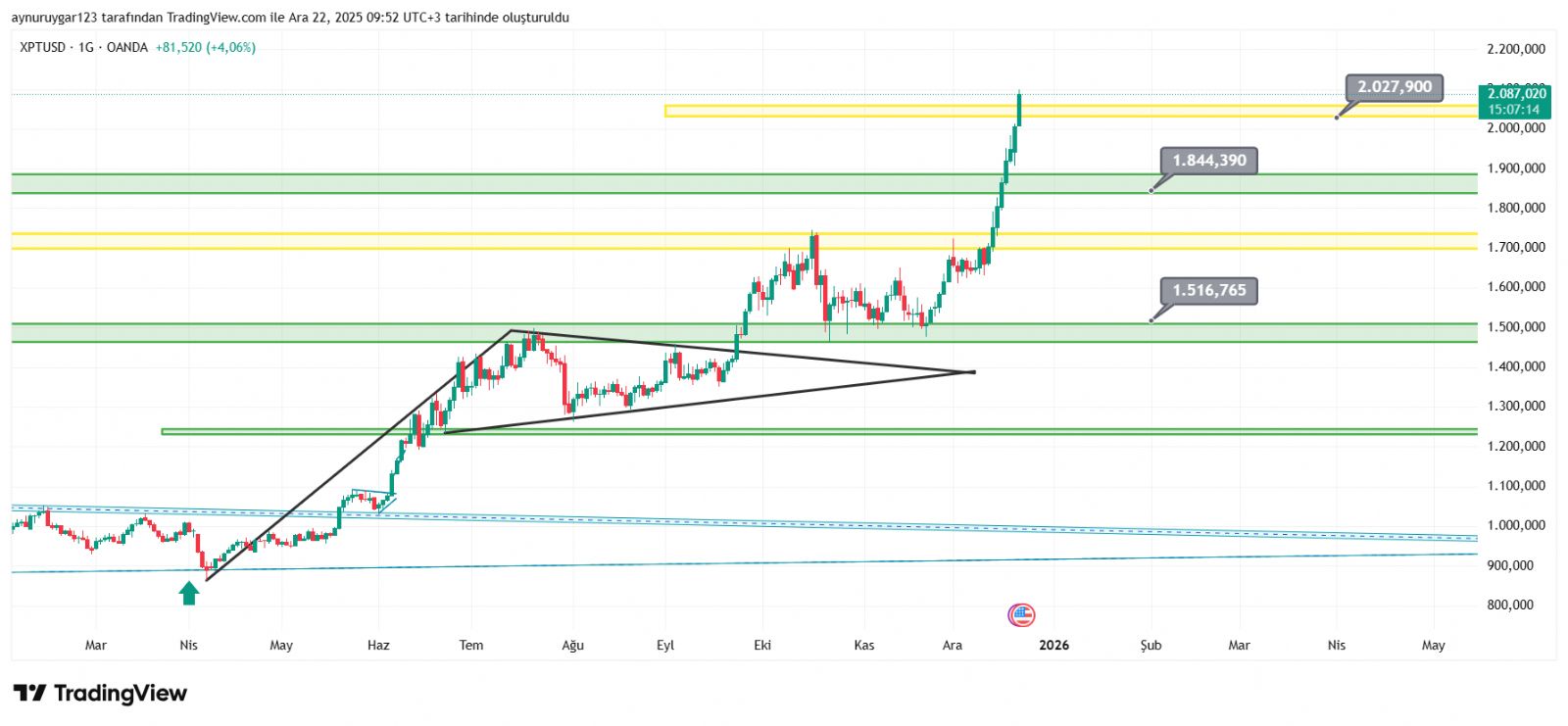Select the 1.844,390 price callout label
Screen dimensions: 1568x726
point(1208,161)
